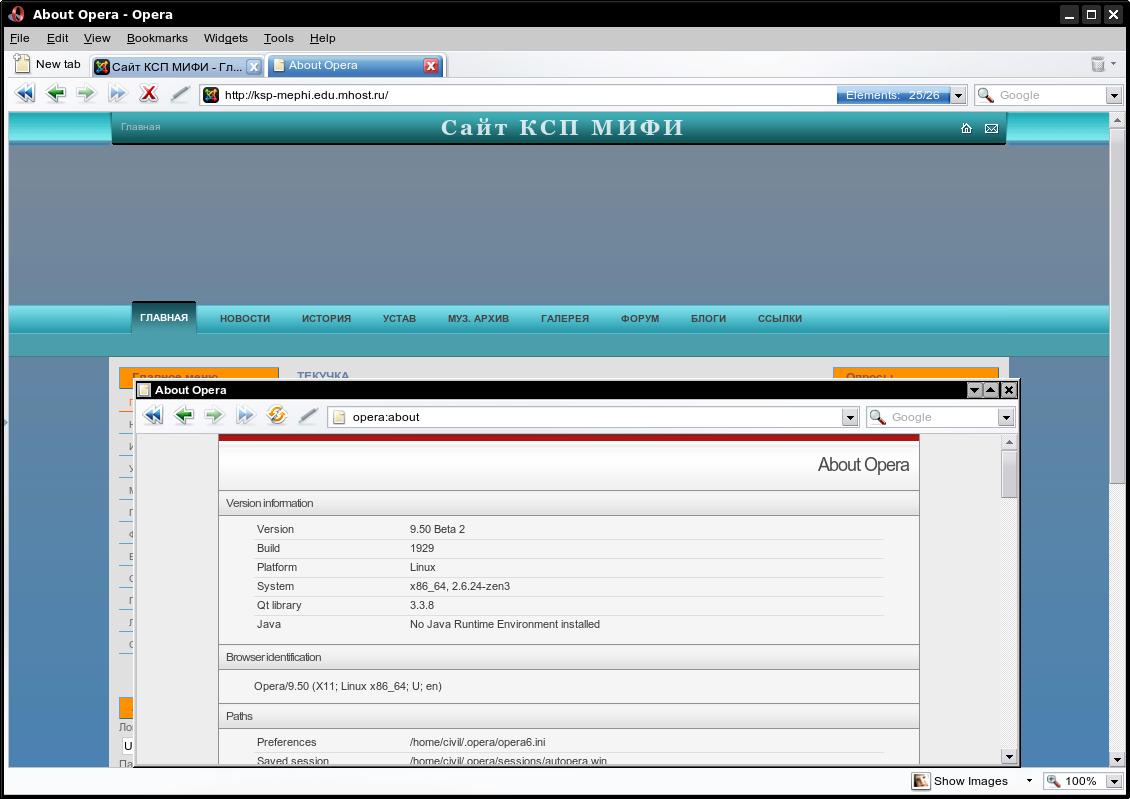
Task: Click the Show Images picture icon
Action: point(920,781)
